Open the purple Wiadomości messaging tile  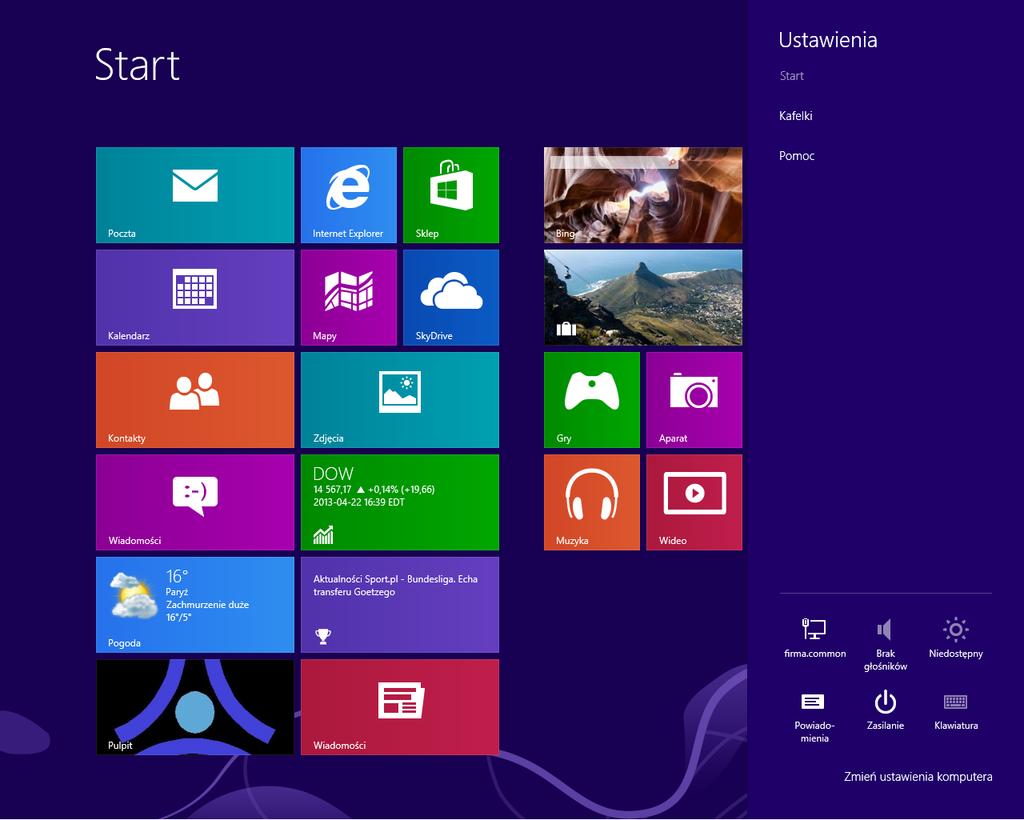tap(195, 502)
